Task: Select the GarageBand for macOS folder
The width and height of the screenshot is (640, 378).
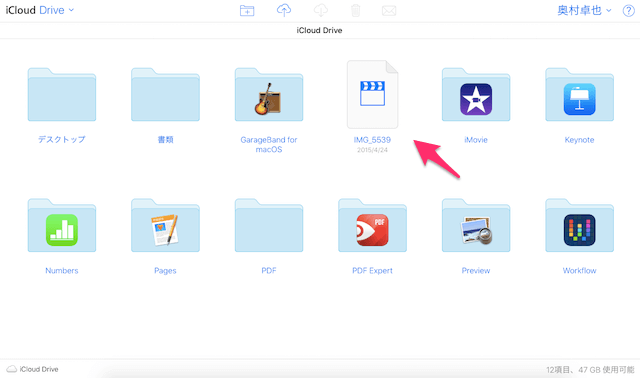Action: pyautogui.click(x=269, y=94)
